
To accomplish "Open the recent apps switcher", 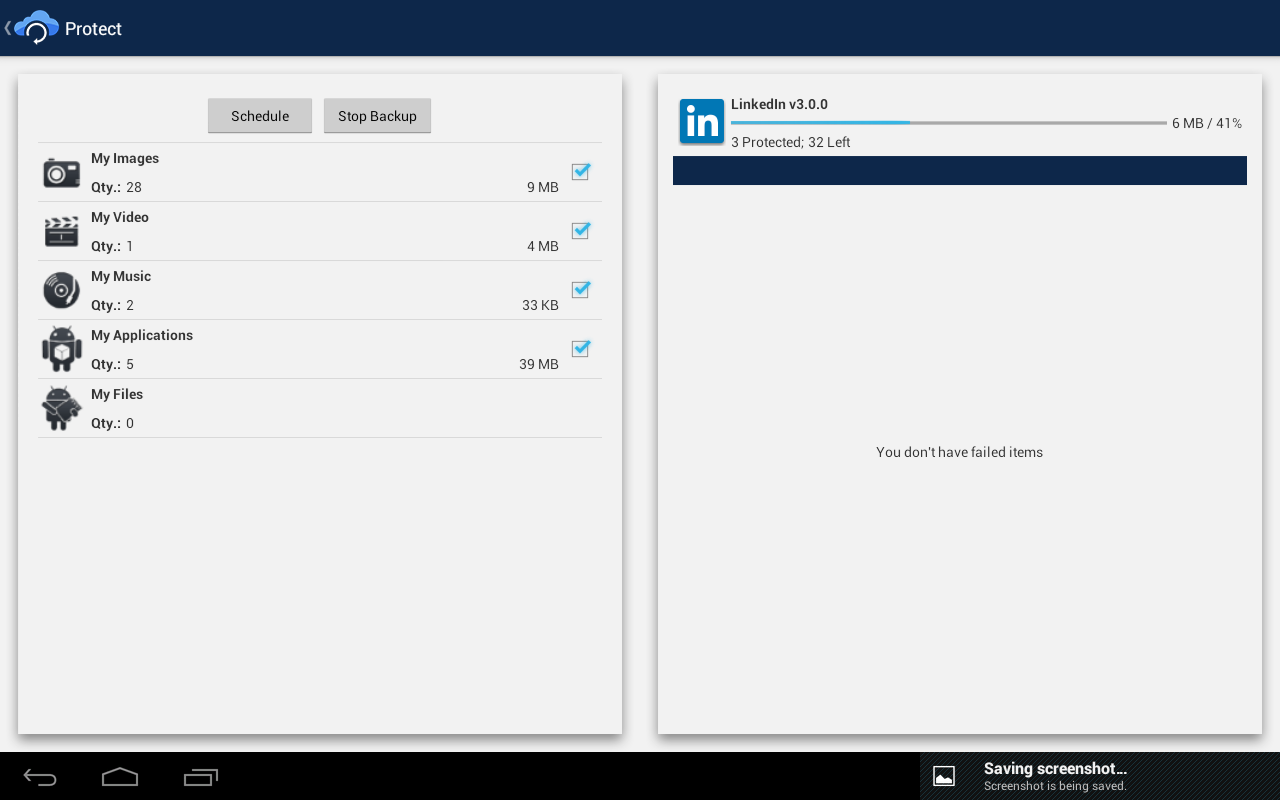I will [201, 777].
